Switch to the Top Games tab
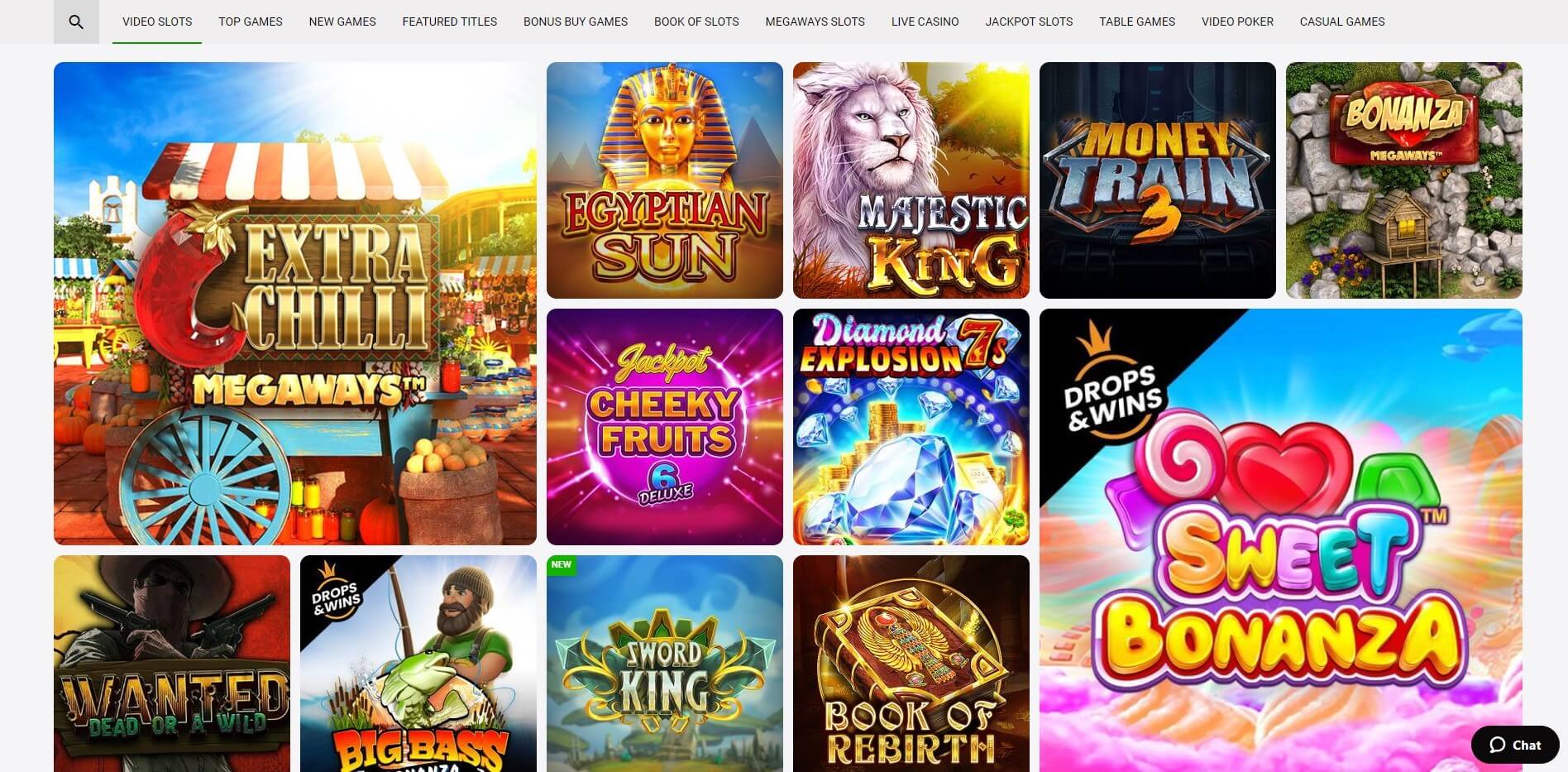This screenshot has width=1568, height=772. [x=251, y=22]
